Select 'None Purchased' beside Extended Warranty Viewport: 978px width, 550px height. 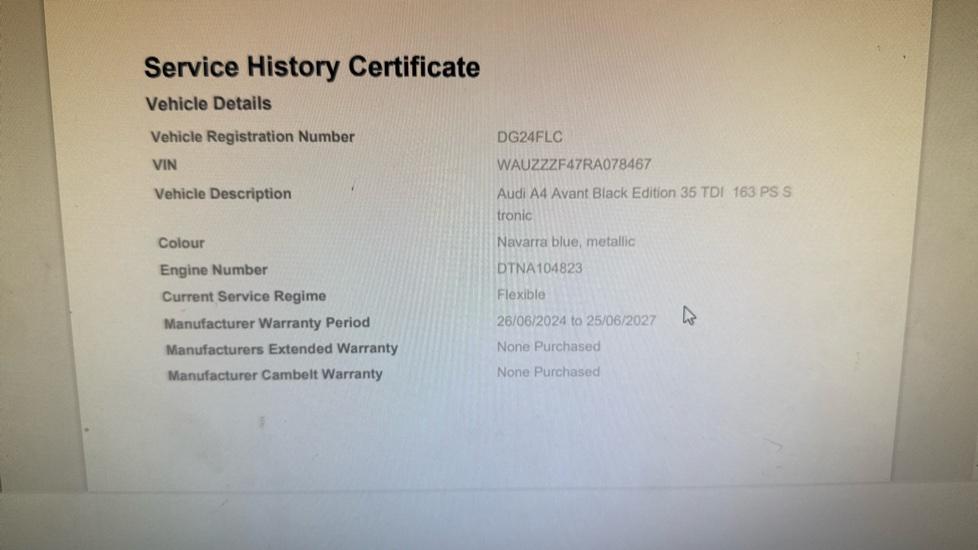549,347
